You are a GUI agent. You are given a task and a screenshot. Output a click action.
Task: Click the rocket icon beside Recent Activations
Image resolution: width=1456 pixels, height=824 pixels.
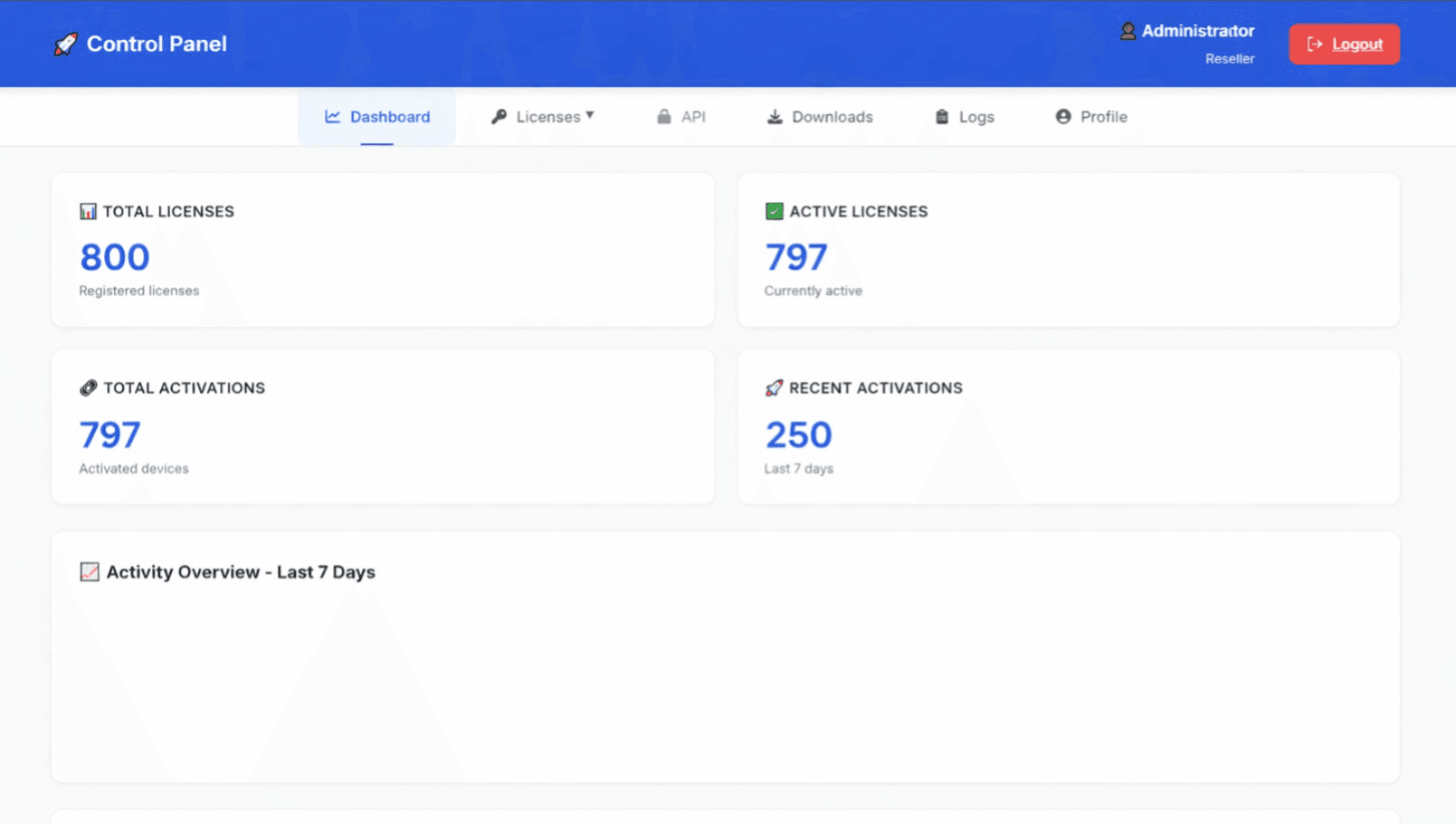[x=774, y=388]
